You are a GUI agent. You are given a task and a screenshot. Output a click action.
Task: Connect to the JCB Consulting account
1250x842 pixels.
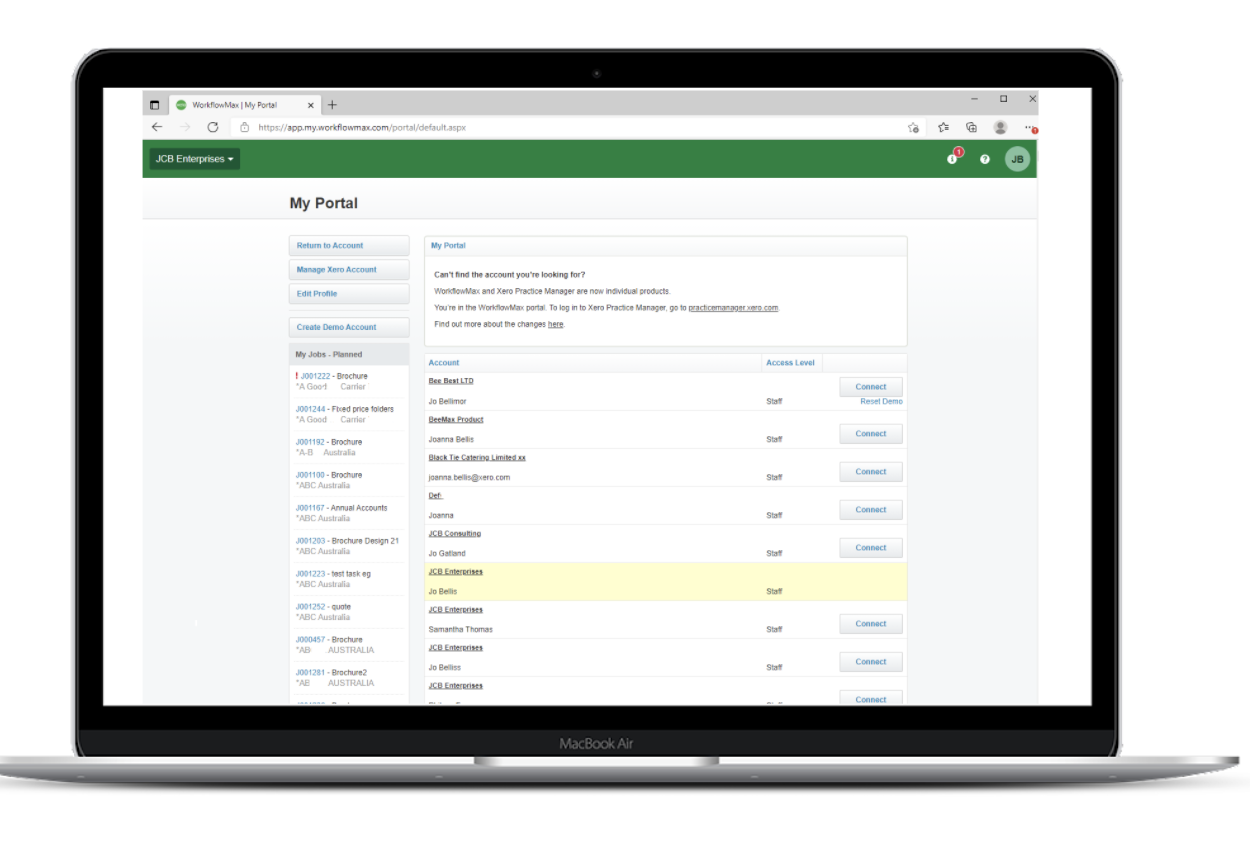pyautogui.click(x=871, y=548)
